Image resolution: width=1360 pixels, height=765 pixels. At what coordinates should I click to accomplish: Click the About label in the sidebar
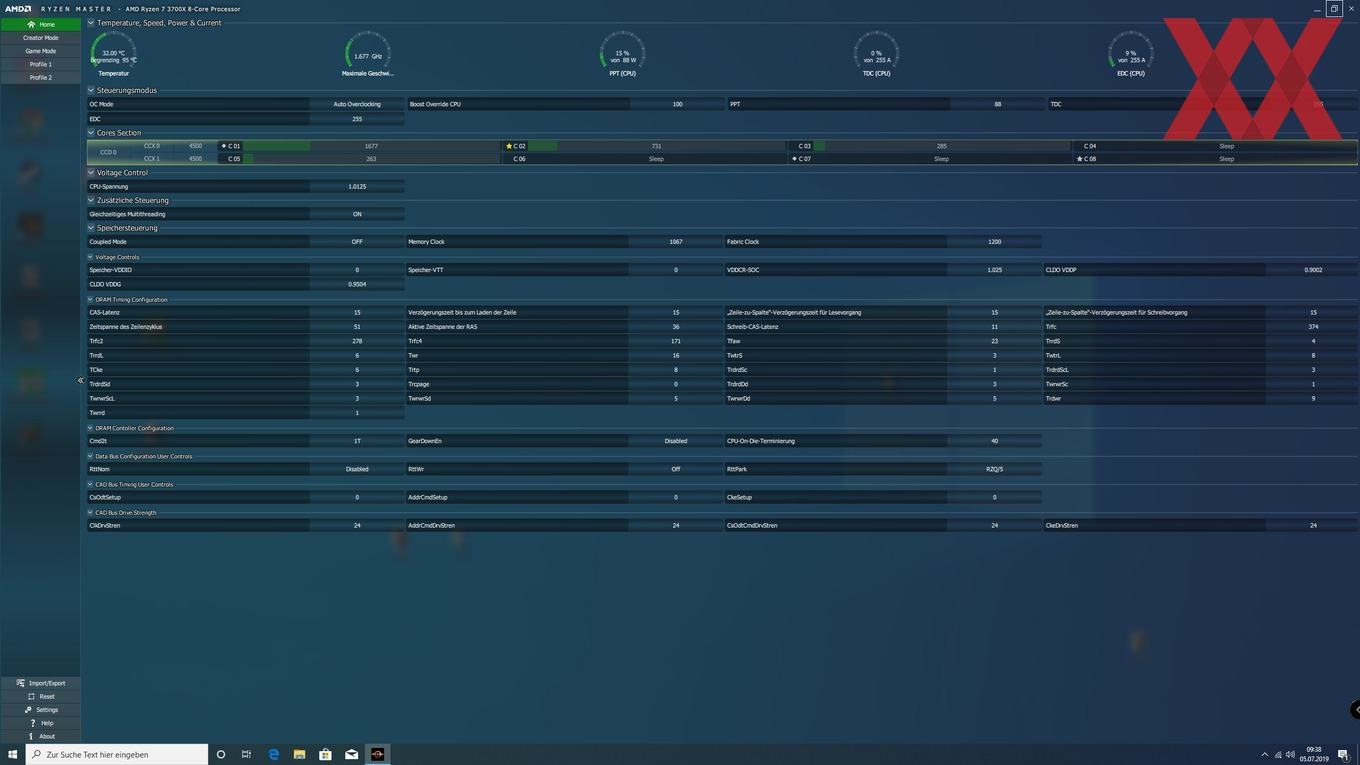(47, 736)
